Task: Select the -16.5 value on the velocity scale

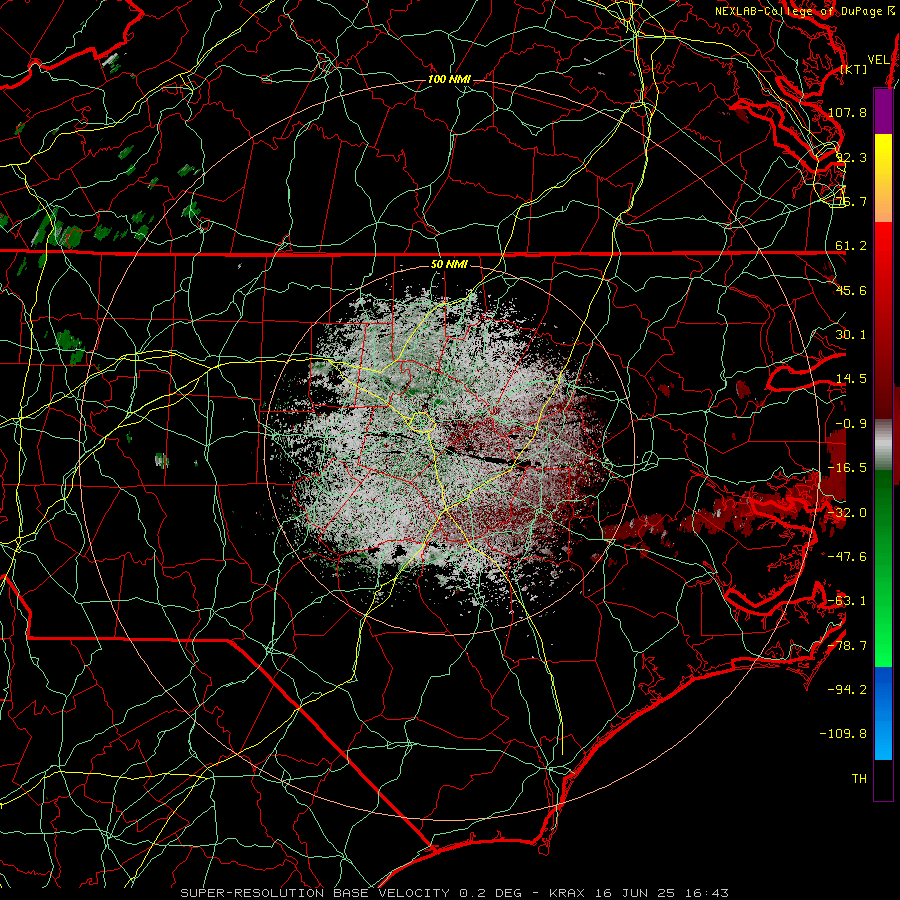Action: click(x=847, y=468)
